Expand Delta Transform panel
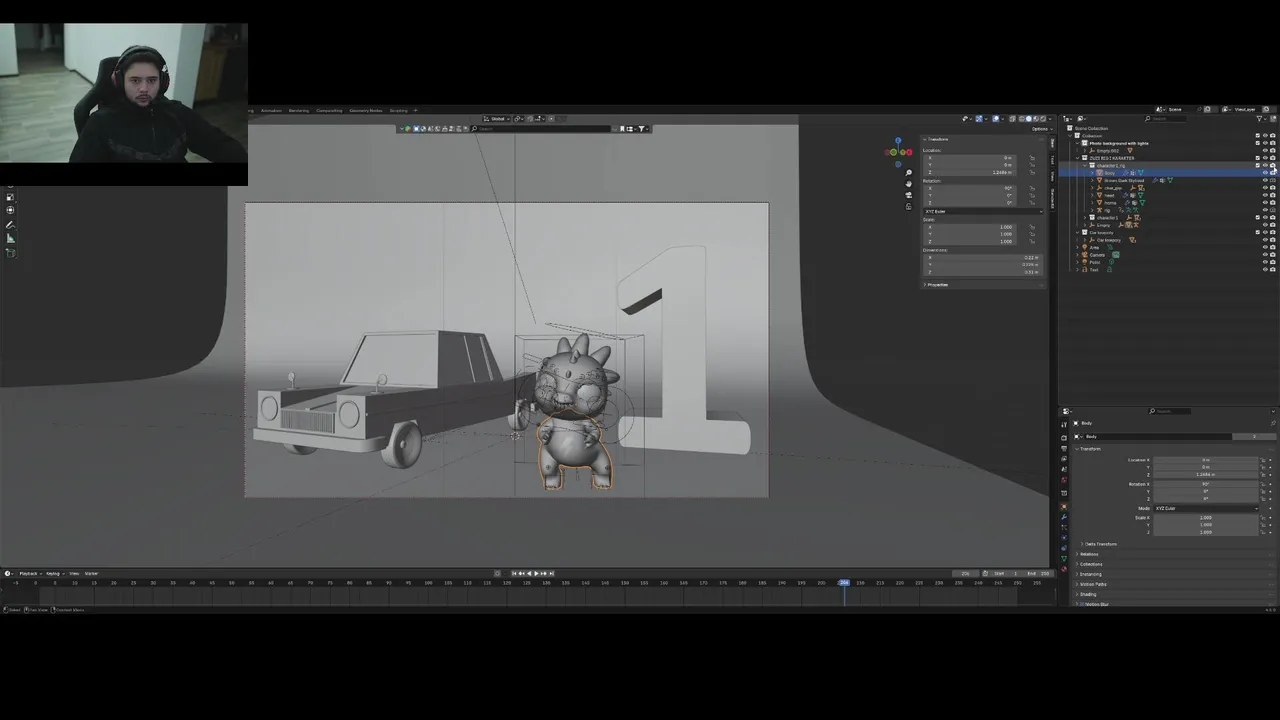 (x=1098, y=544)
